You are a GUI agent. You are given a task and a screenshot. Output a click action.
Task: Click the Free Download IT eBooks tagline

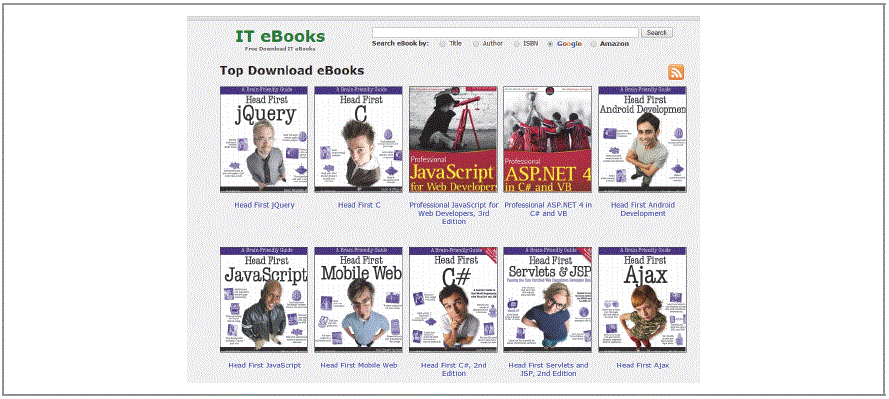pos(281,49)
